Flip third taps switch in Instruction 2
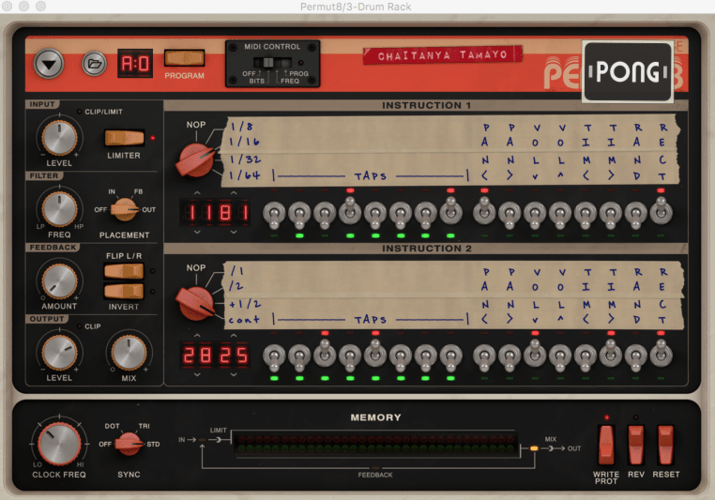This screenshot has height=500, width=715. pos(325,354)
